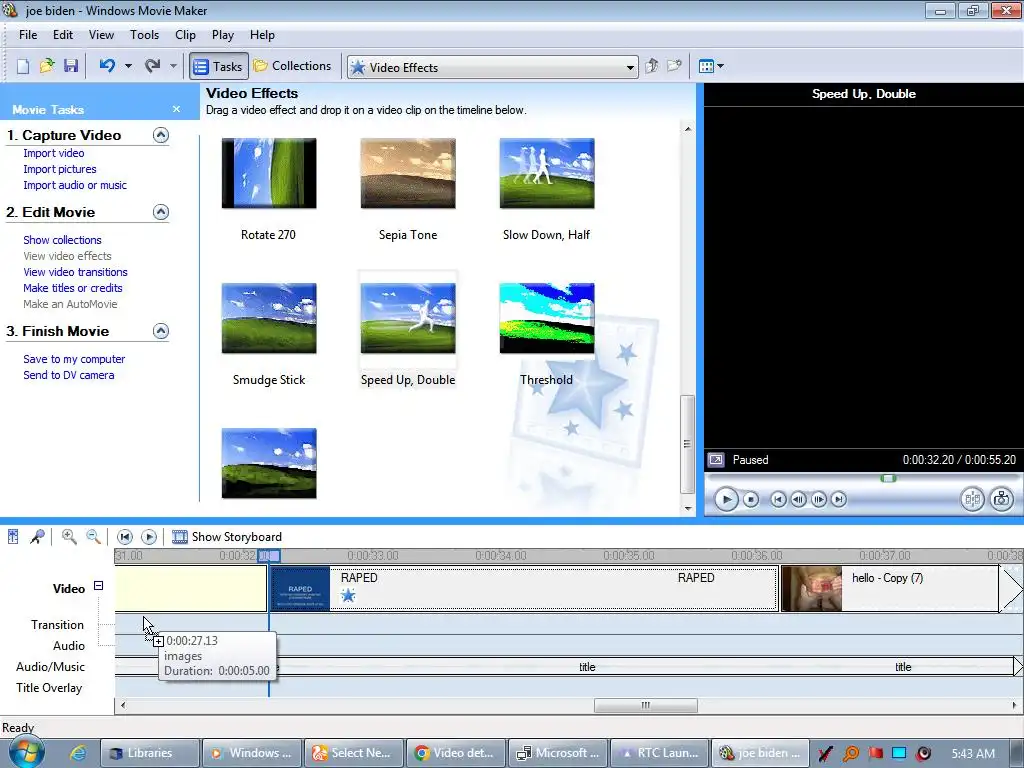Viewport: 1024px width, 768px height.
Task: Redo the last undone action
Action: 153,66
